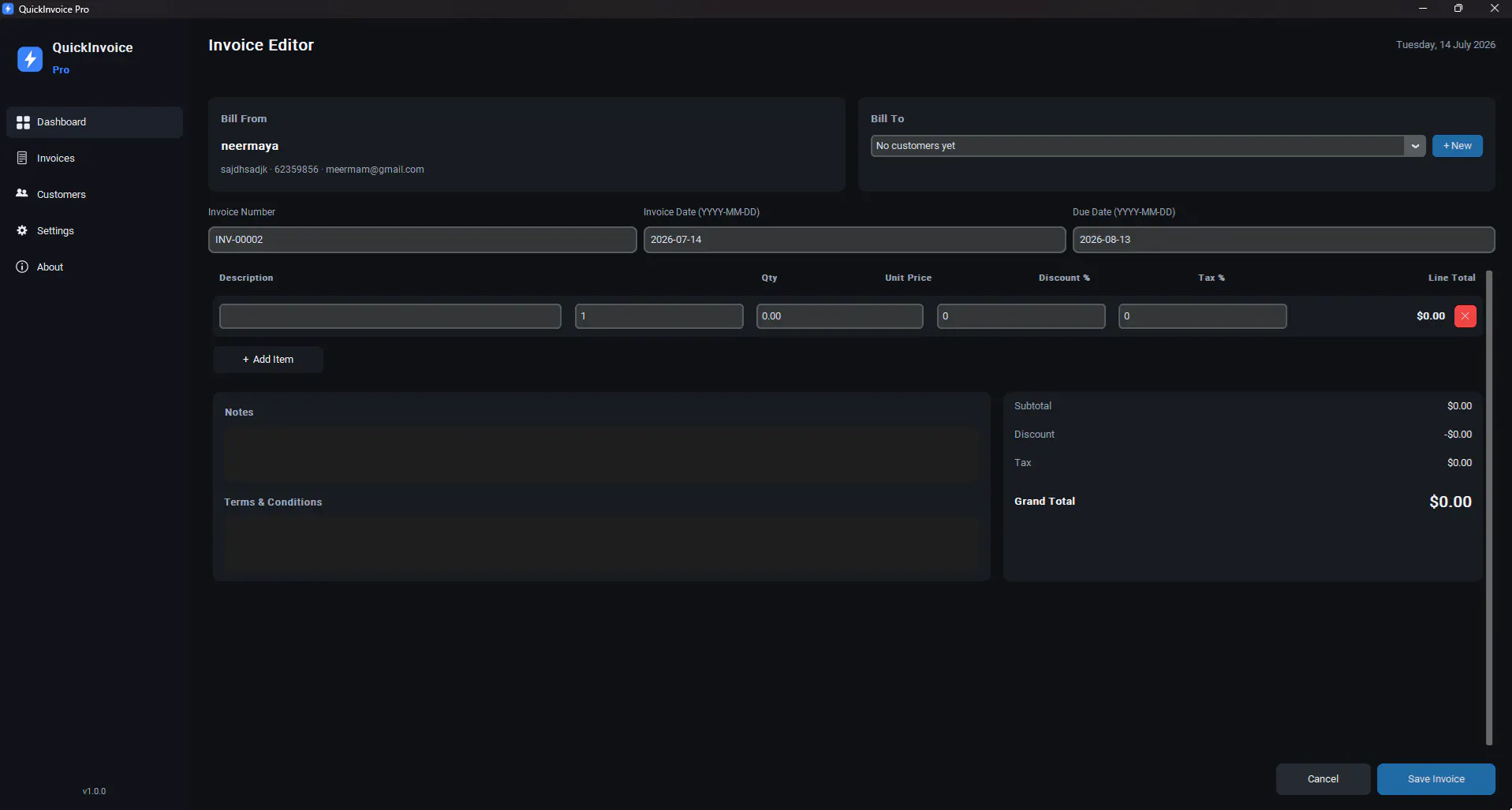The height and width of the screenshot is (810, 1512).
Task: Cancel the invoice editing
Action: pyautogui.click(x=1323, y=779)
